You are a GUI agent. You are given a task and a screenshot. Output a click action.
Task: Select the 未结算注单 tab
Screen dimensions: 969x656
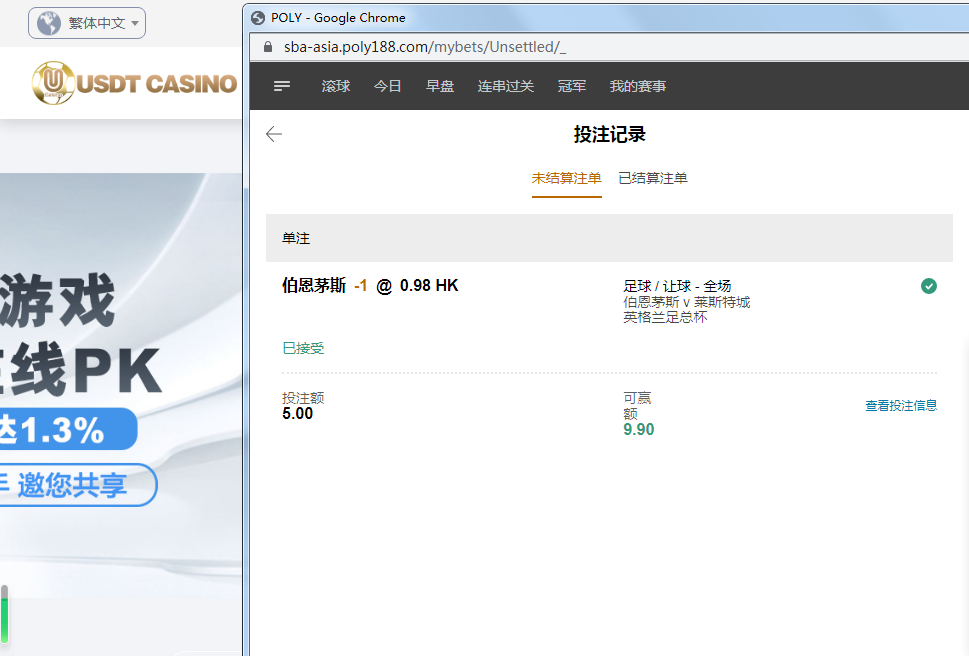(566, 179)
